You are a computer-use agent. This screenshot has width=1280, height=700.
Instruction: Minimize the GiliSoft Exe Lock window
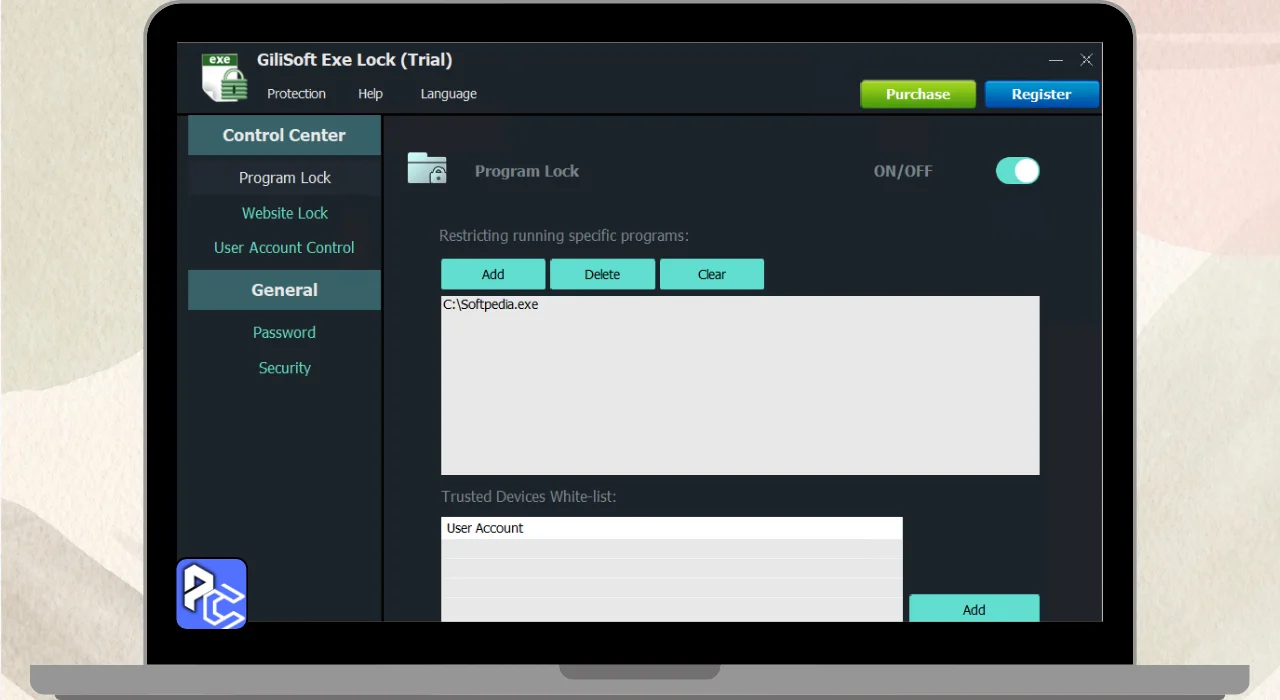pos(1055,61)
